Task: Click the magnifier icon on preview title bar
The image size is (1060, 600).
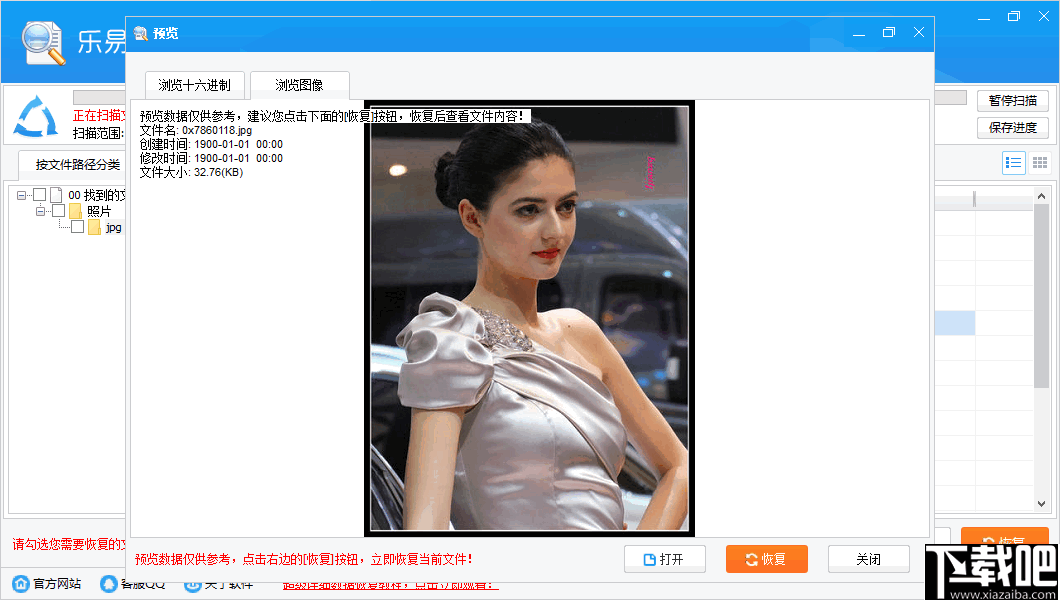Action: pos(141,32)
